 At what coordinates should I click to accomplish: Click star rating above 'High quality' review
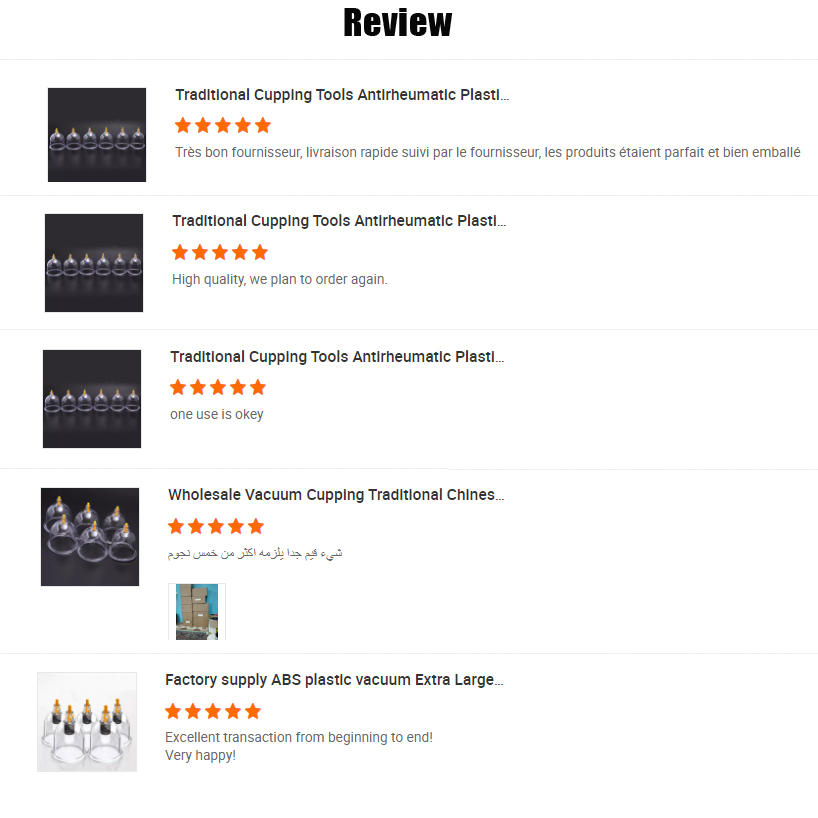(x=220, y=252)
